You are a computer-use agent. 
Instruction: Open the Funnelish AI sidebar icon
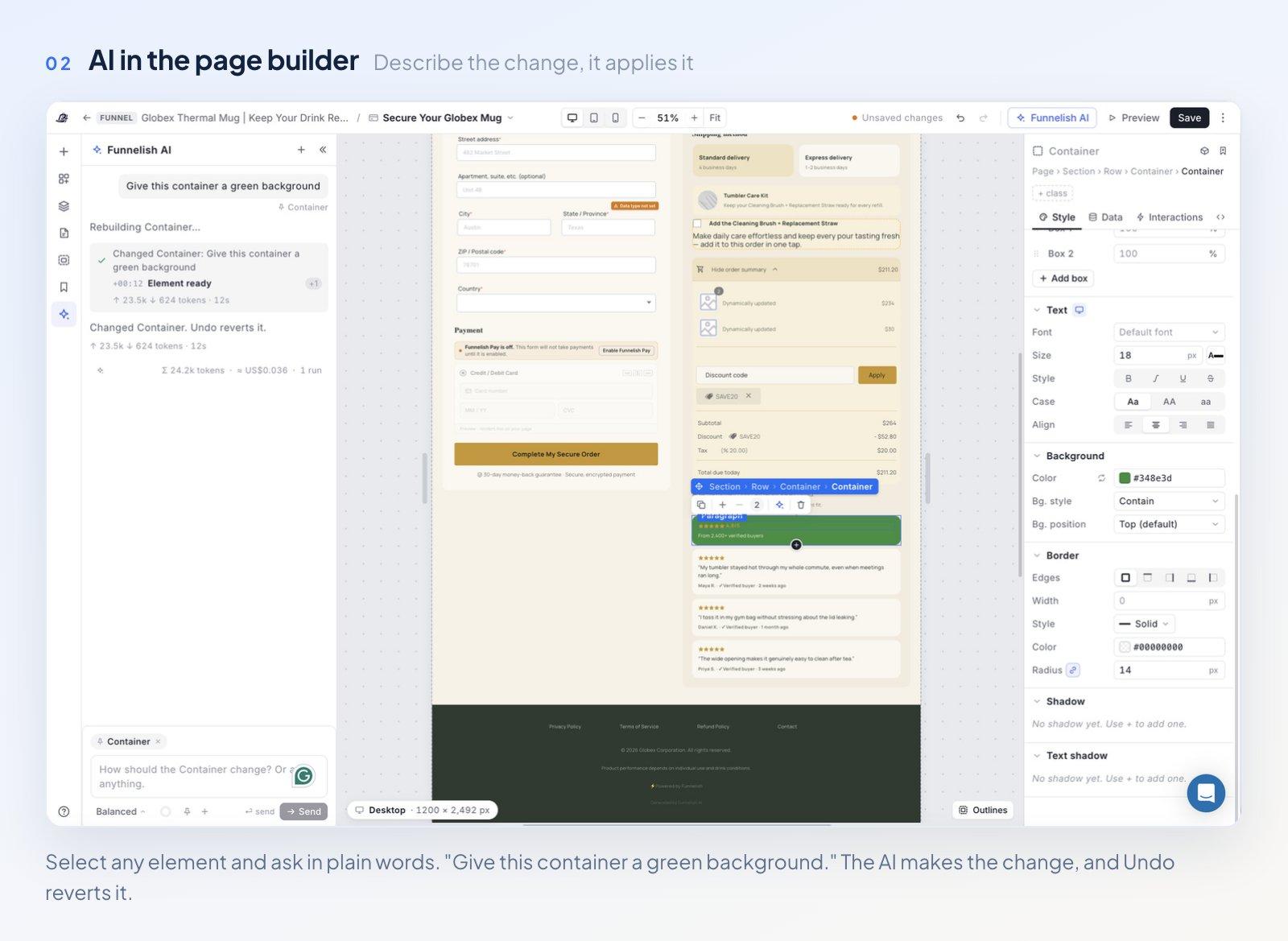(x=64, y=314)
